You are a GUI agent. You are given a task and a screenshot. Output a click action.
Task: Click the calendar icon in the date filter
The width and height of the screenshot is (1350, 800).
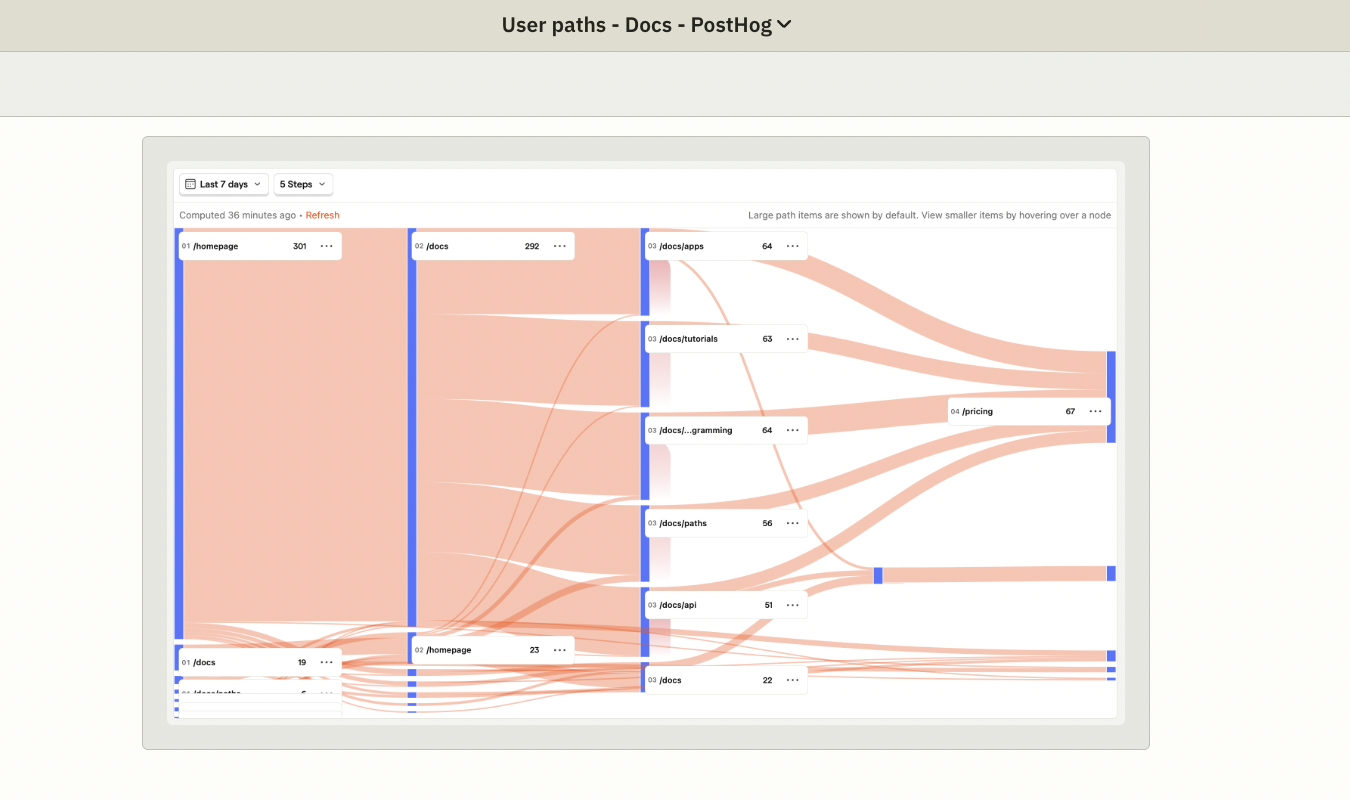(x=189, y=184)
